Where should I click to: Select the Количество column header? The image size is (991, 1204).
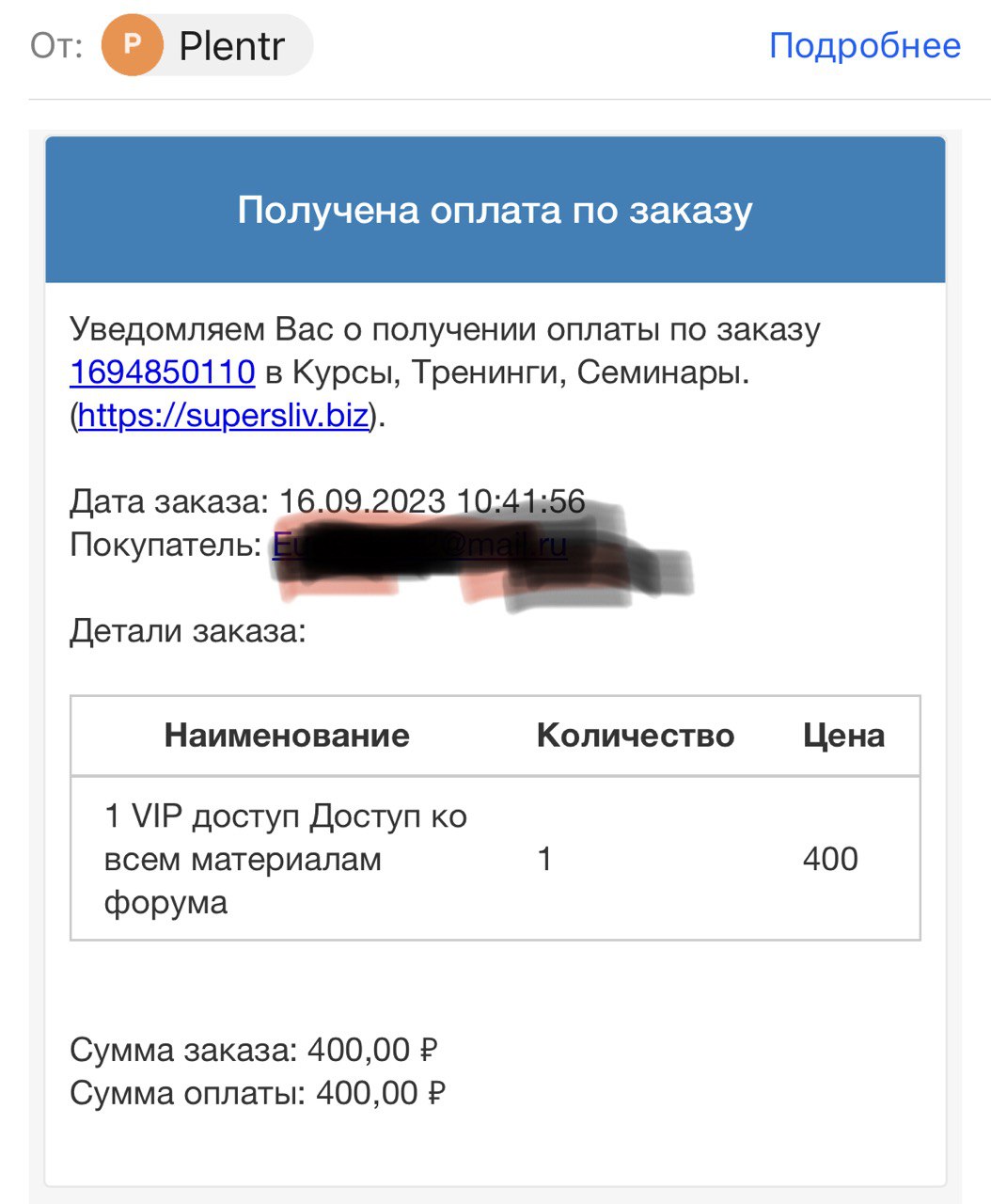pos(636,735)
